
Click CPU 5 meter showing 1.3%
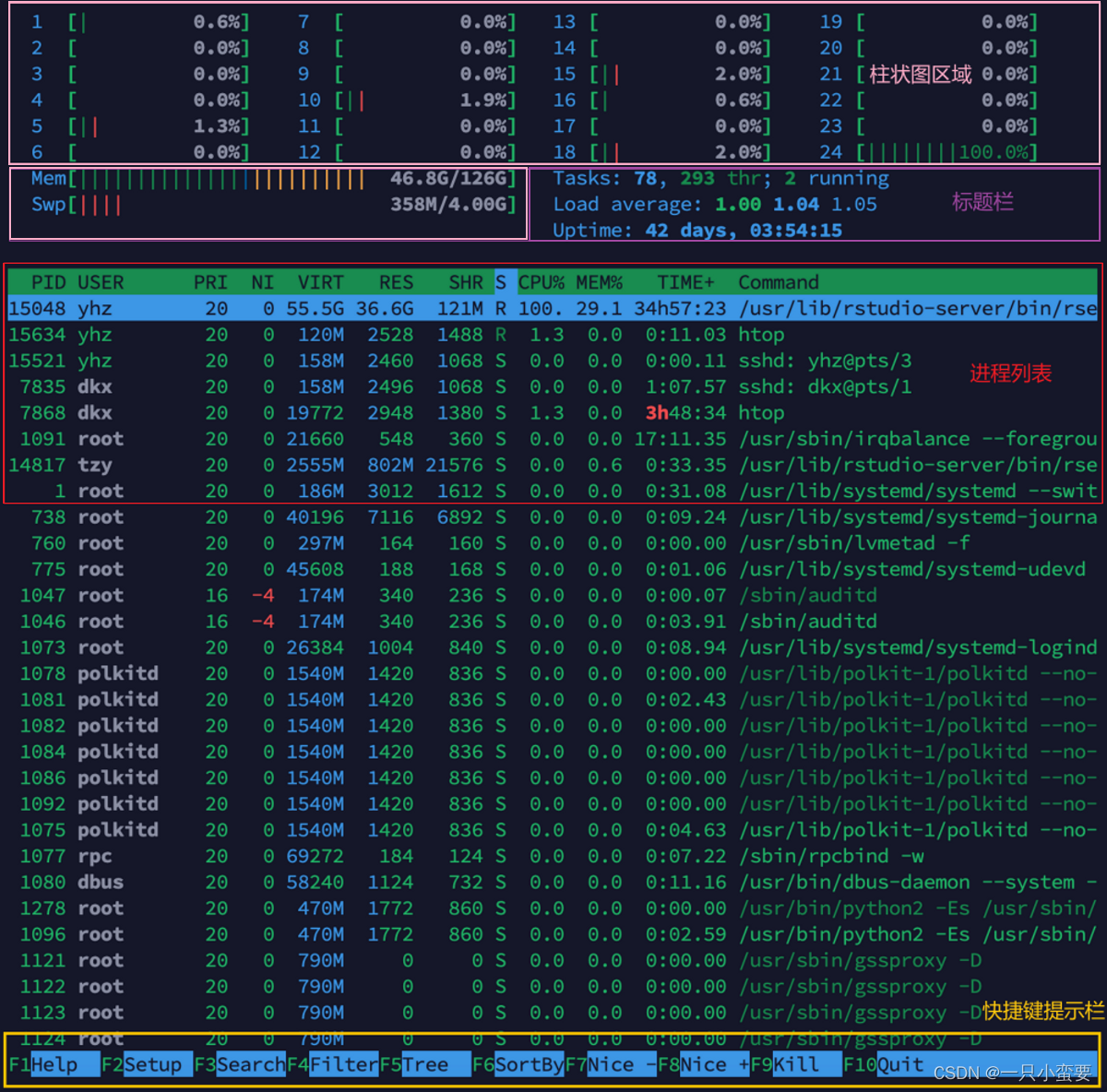click(140, 126)
